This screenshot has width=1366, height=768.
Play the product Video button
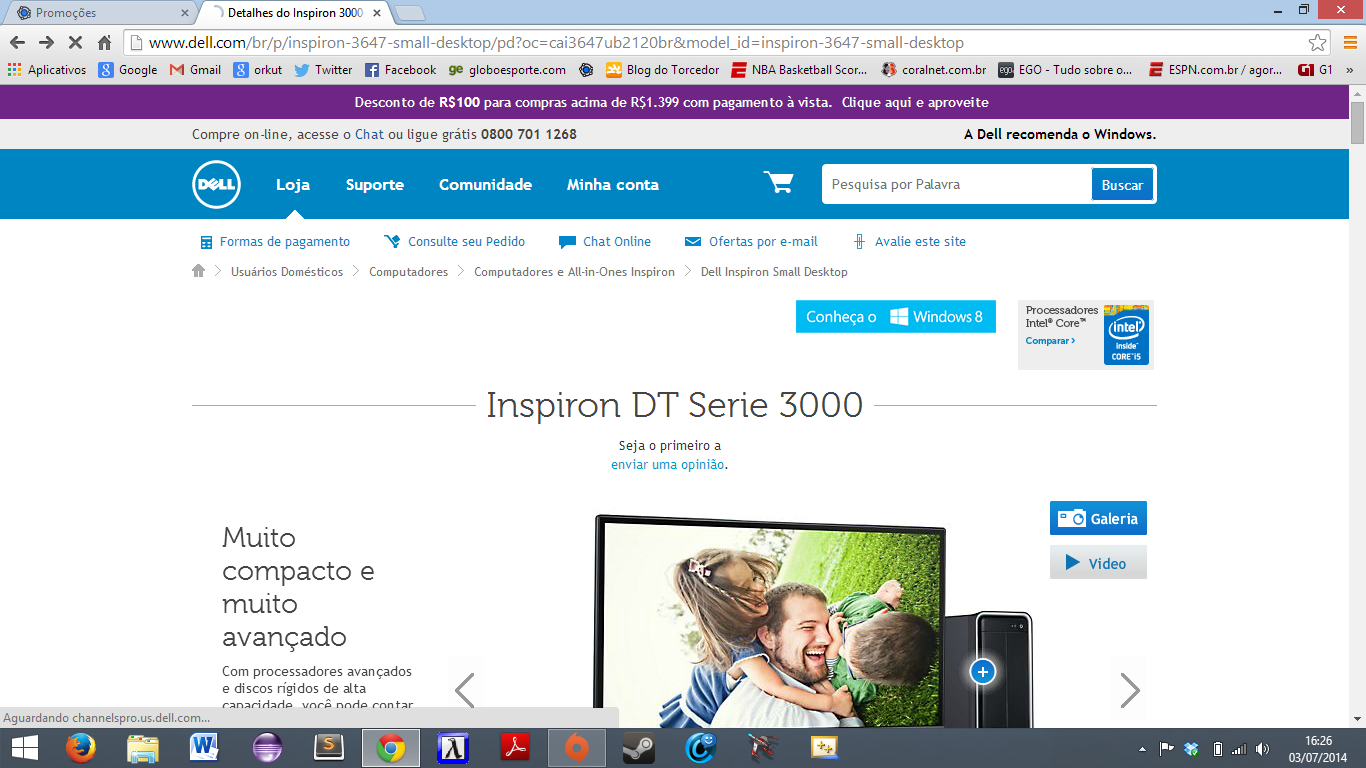1098,562
